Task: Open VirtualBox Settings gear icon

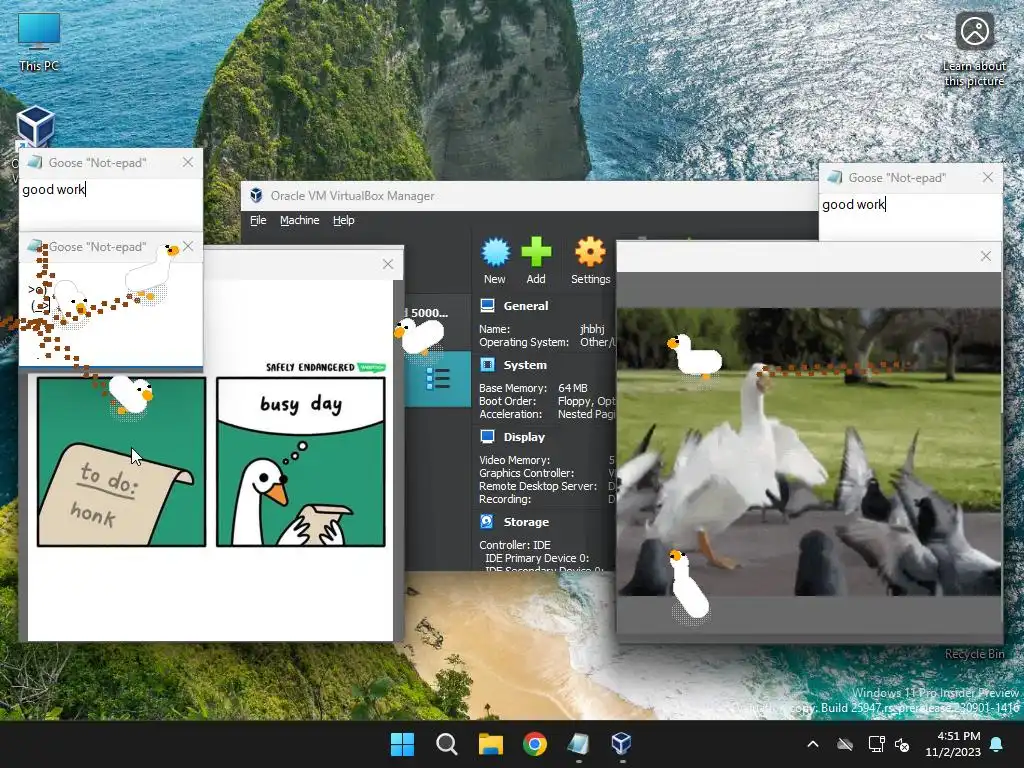Action: tap(590, 252)
